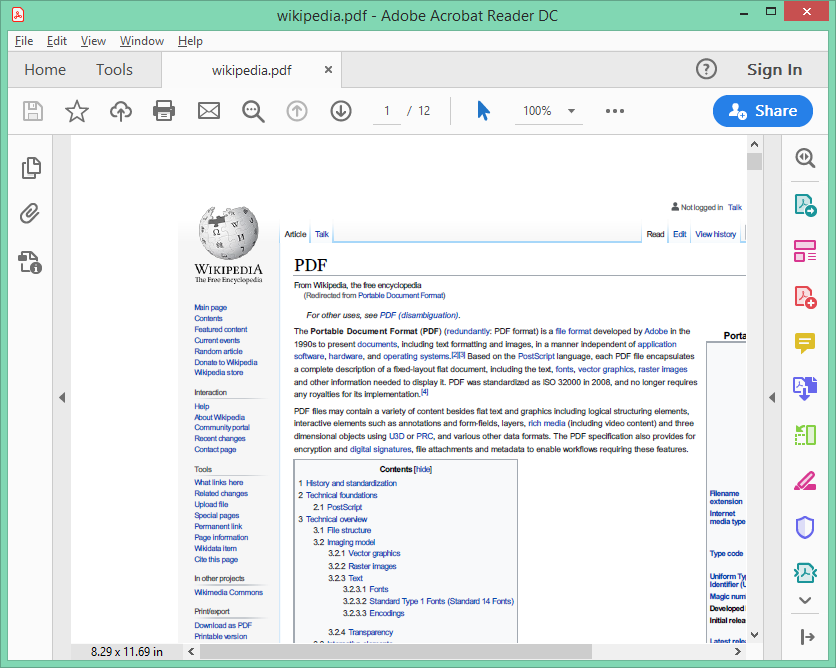
Task: Expand more tools chevron in right pane
Action: coord(805,600)
